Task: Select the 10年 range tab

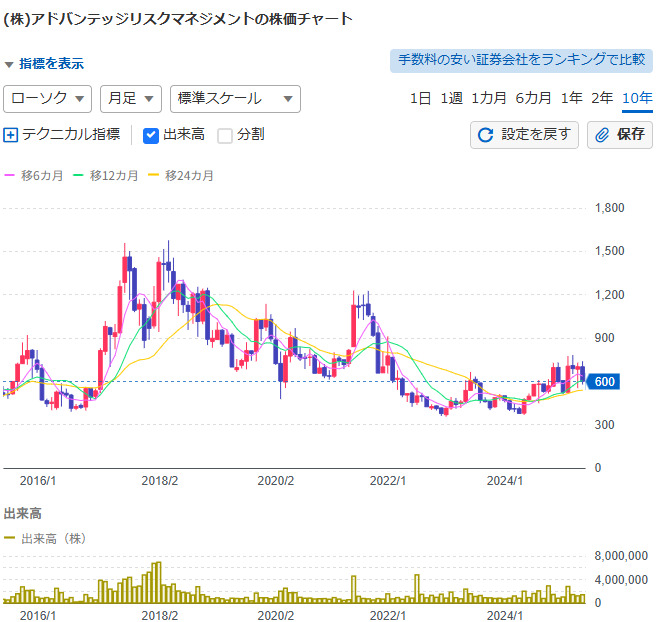Action: 637,99
